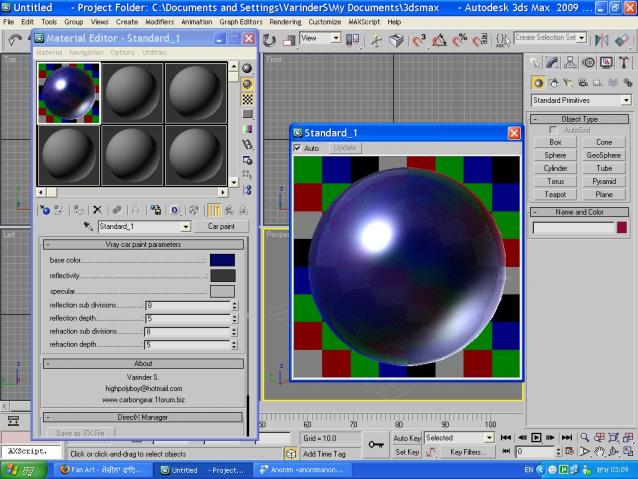Collapse the DirectX Manager rollout
The image size is (638, 479).
click(143, 417)
